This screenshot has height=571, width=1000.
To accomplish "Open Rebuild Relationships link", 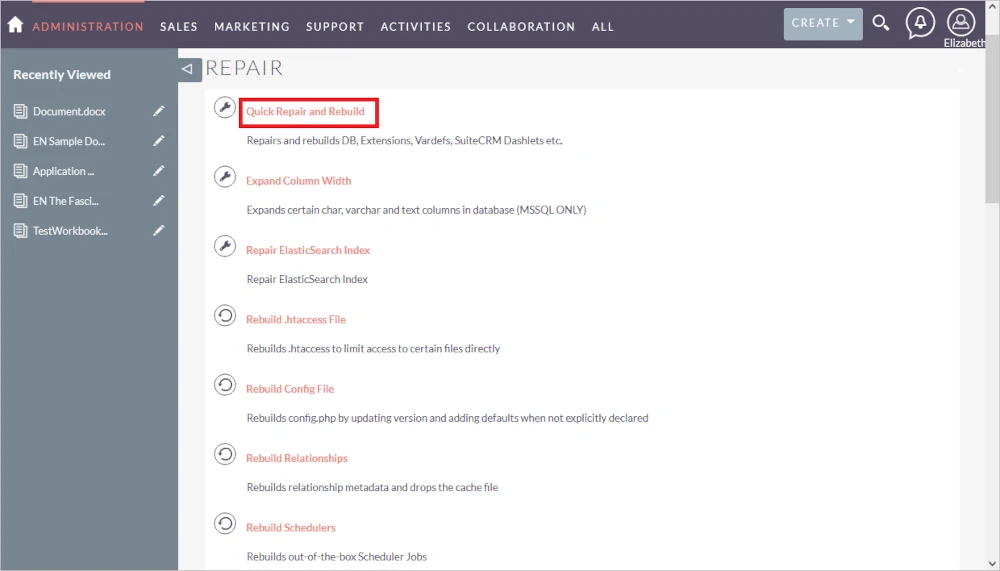I will pyautogui.click(x=297, y=458).
